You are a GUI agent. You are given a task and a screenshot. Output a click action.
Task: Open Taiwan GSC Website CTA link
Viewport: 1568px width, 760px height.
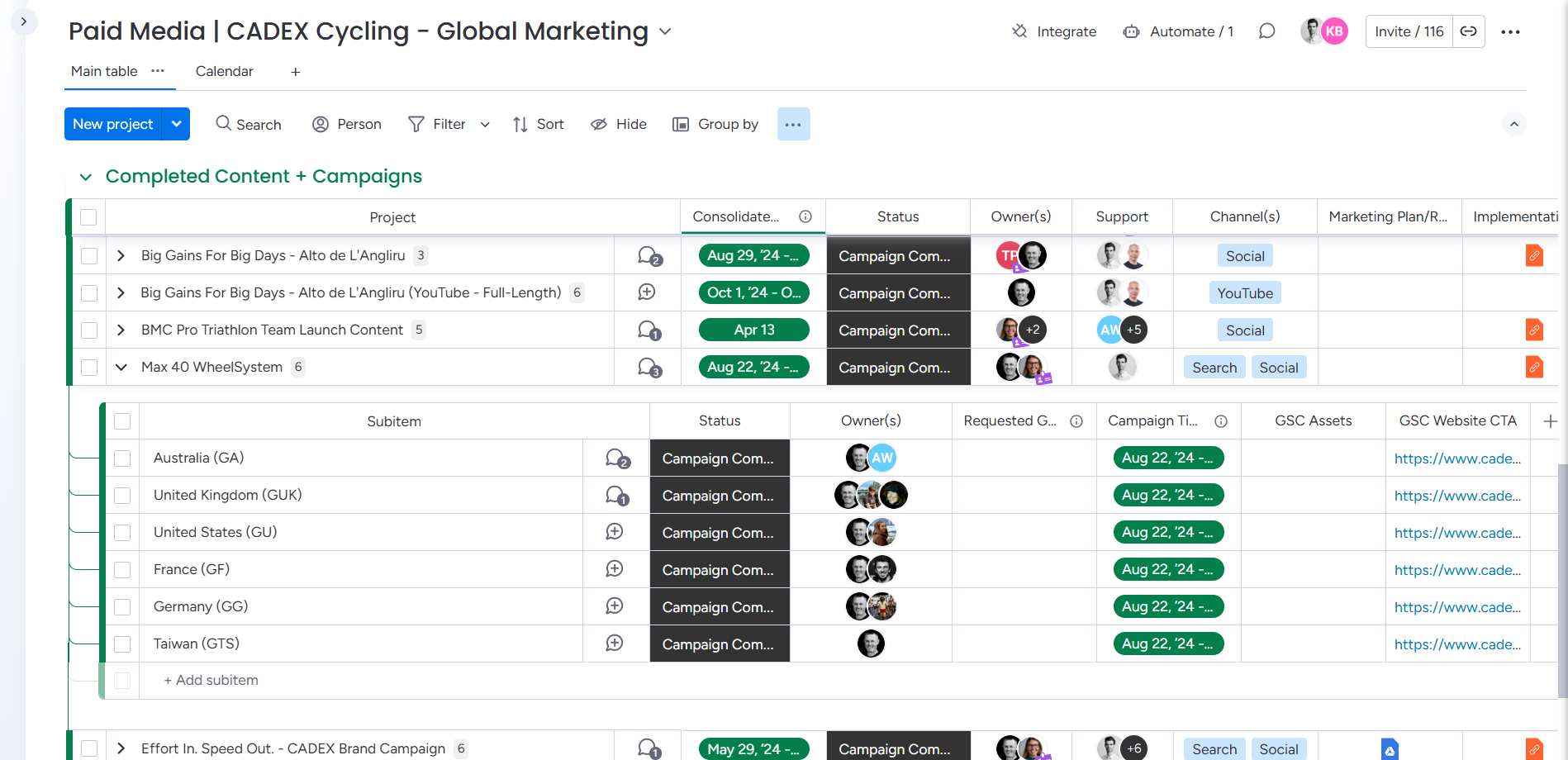(1457, 644)
